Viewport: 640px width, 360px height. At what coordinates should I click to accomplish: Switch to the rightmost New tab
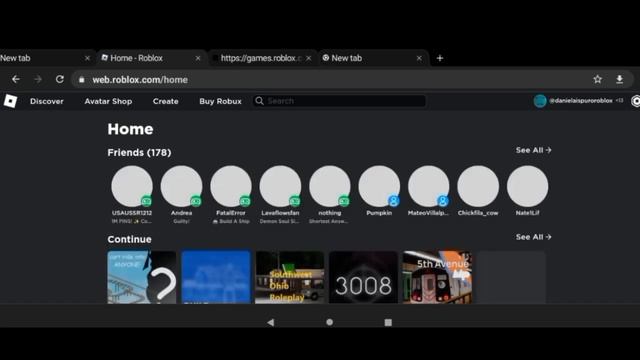(373, 58)
